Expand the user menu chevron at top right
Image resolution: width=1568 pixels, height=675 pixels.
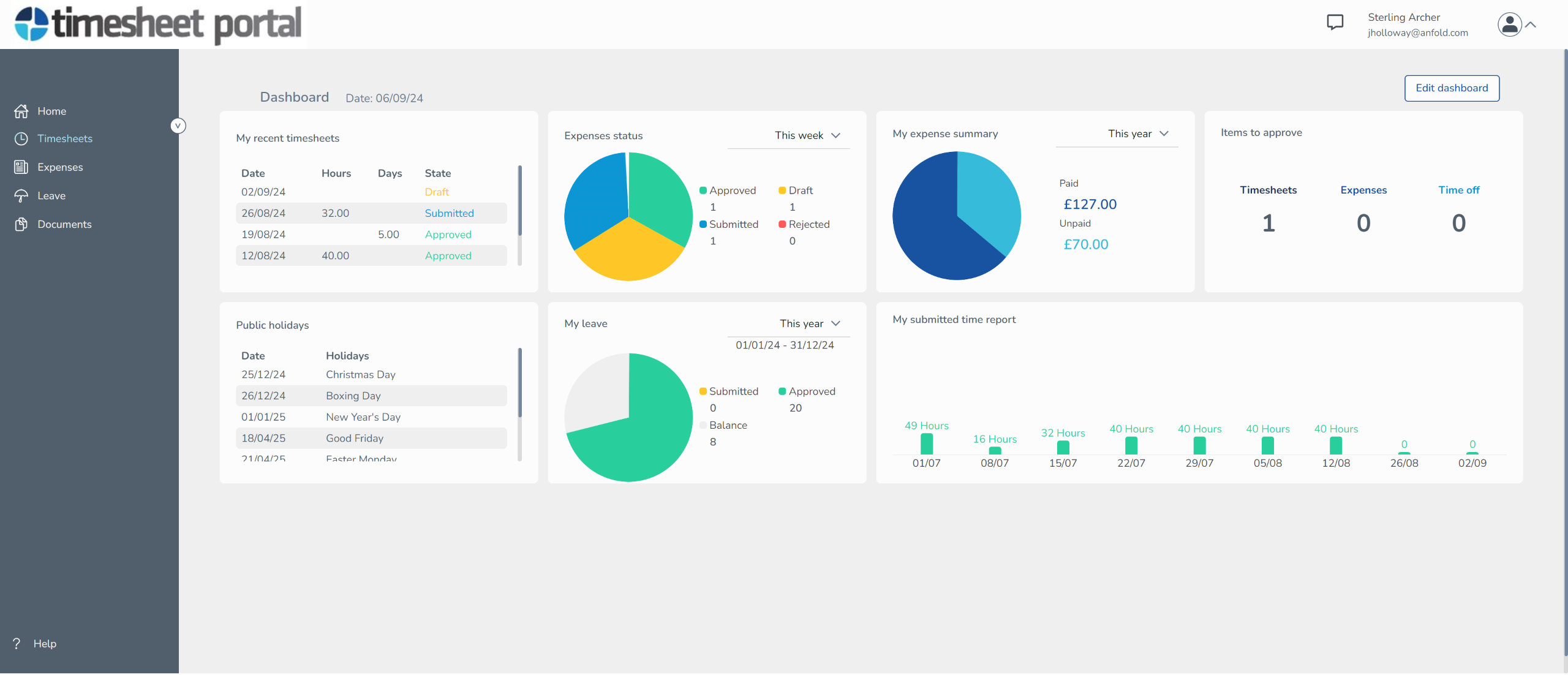tap(1531, 25)
